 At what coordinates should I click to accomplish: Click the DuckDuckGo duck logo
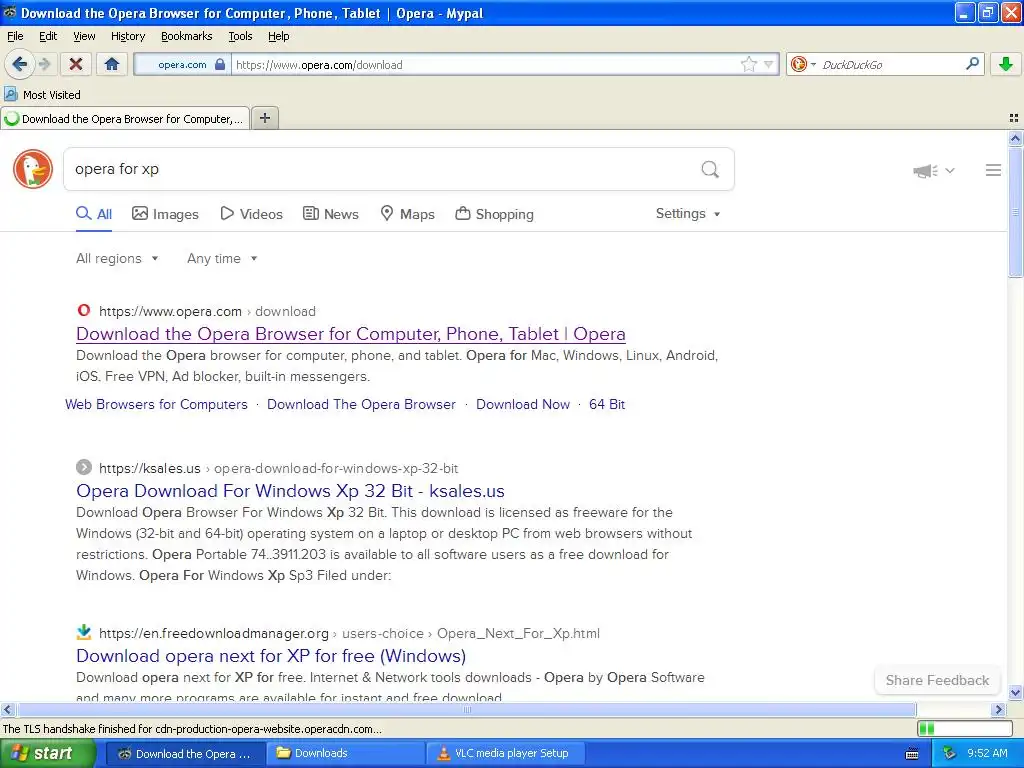pos(33,169)
